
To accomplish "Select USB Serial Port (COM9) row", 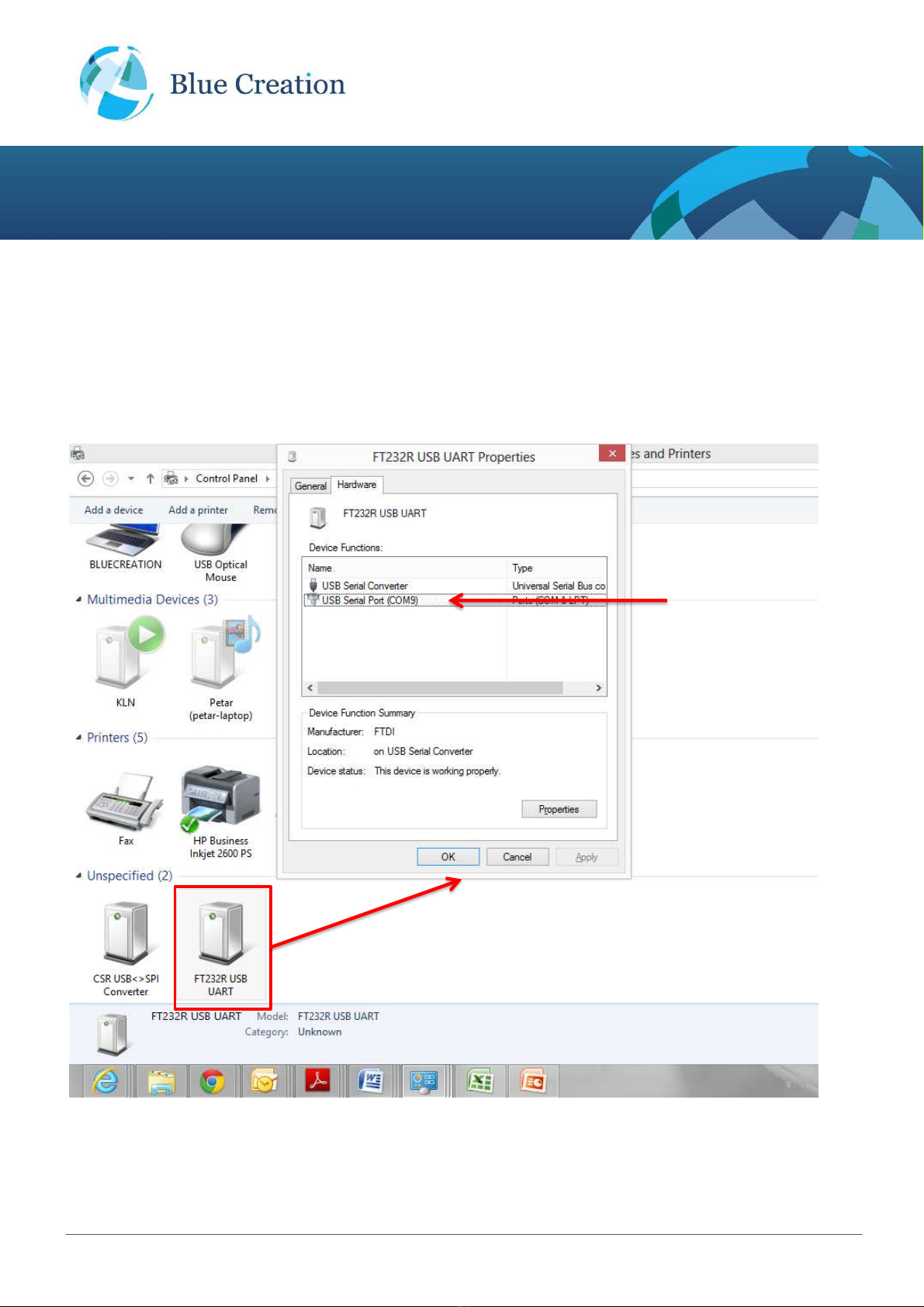I will 455,600.
